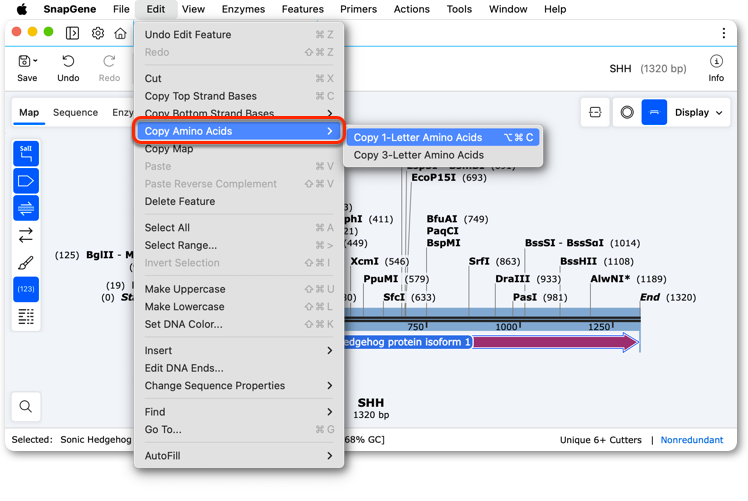Choose Select All
The image size is (748, 501).
coord(239,228)
